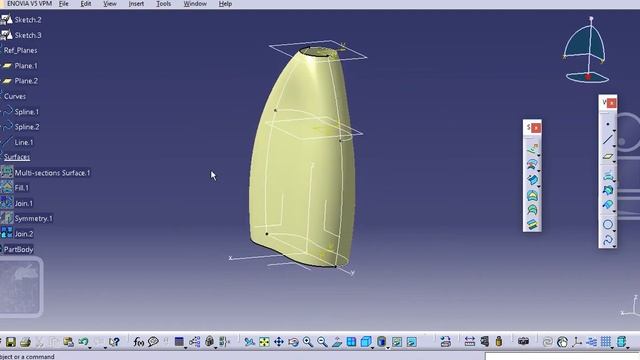Viewport: 640px width, 360px height.
Task: Select Sweep surface tool
Action: [x=532, y=180]
